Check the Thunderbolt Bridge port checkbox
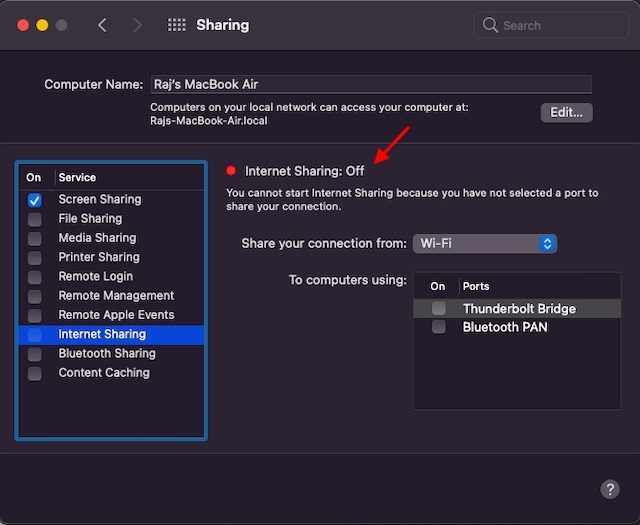640x525 pixels. 439,308
